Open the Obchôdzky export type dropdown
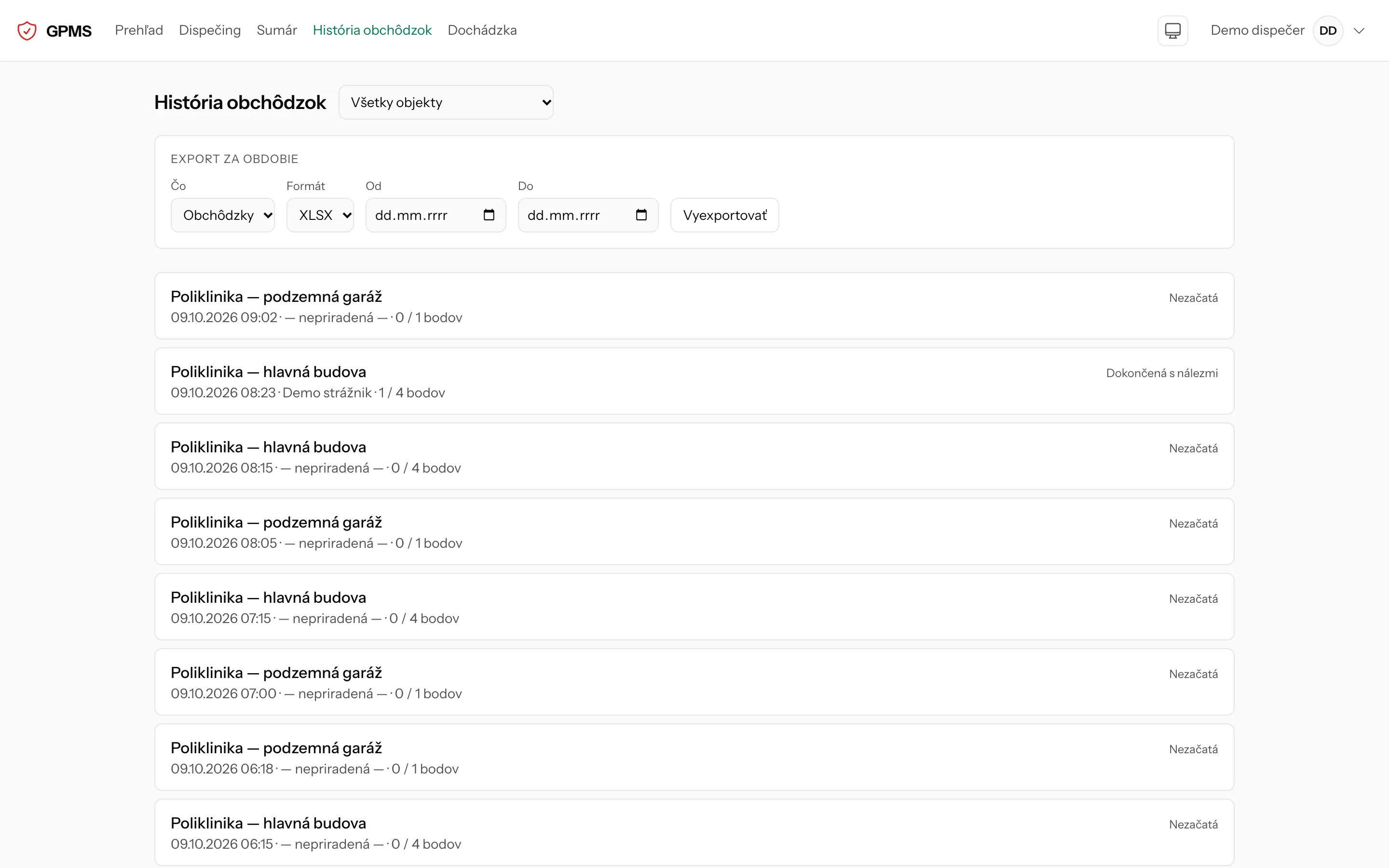This screenshot has width=1389, height=868. coord(223,215)
